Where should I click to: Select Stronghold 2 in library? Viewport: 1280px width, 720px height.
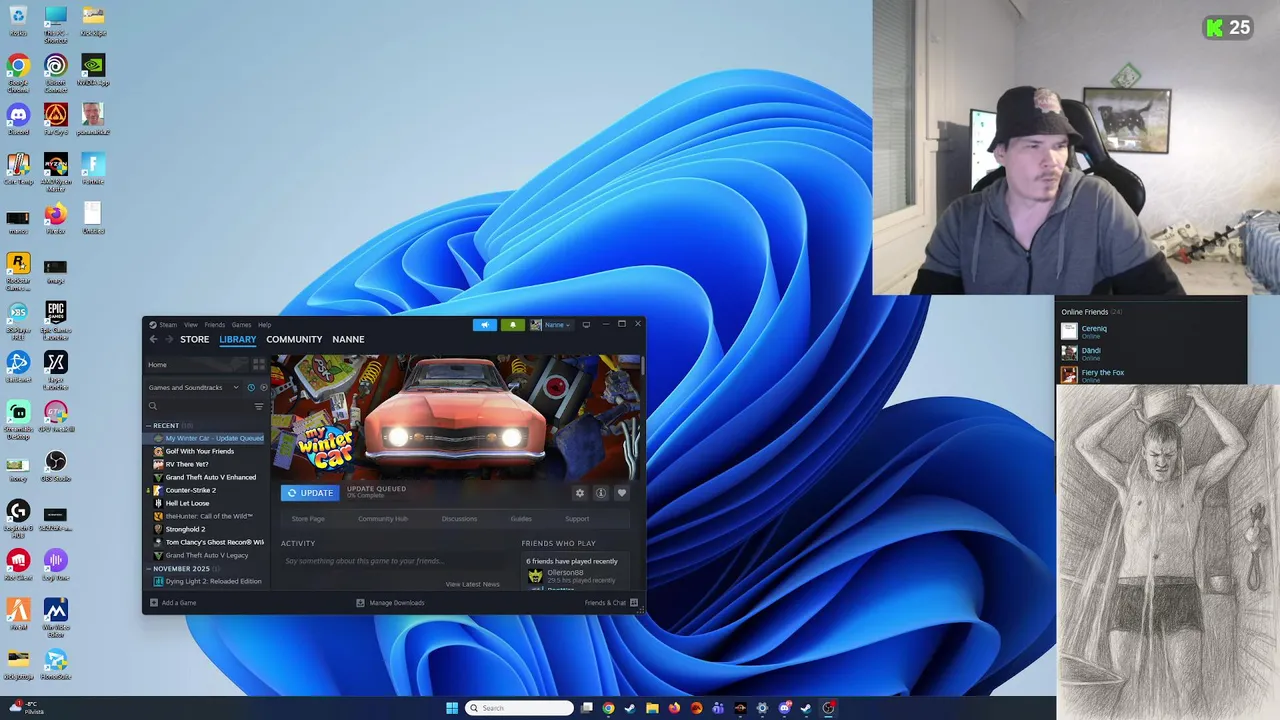click(185, 529)
